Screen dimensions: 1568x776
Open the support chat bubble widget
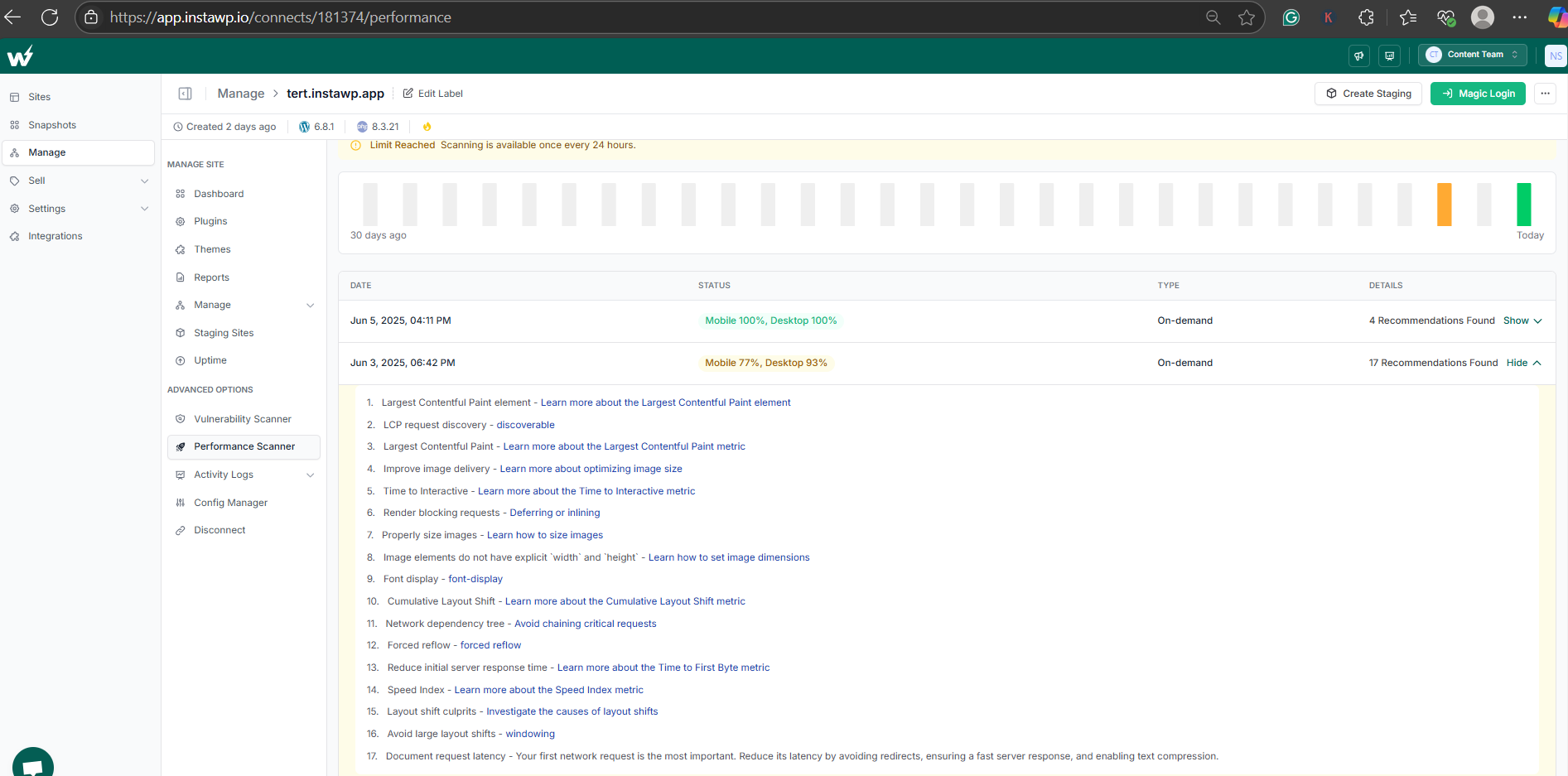[x=33, y=762]
